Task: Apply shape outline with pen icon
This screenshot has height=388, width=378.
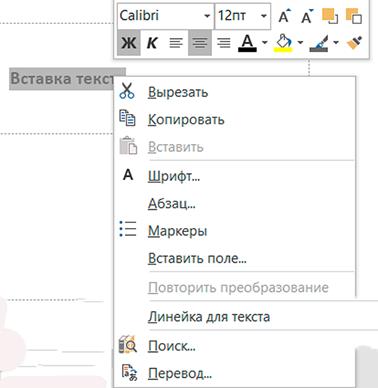Action: coord(319,43)
